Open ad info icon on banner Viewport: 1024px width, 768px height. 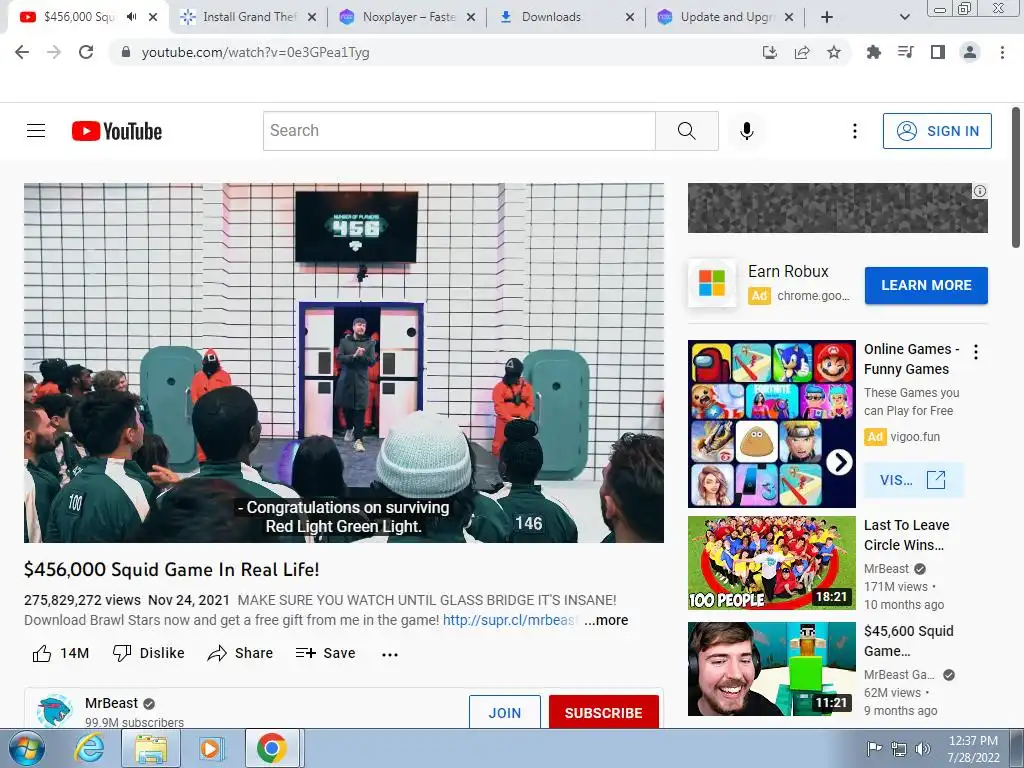[980, 191]
